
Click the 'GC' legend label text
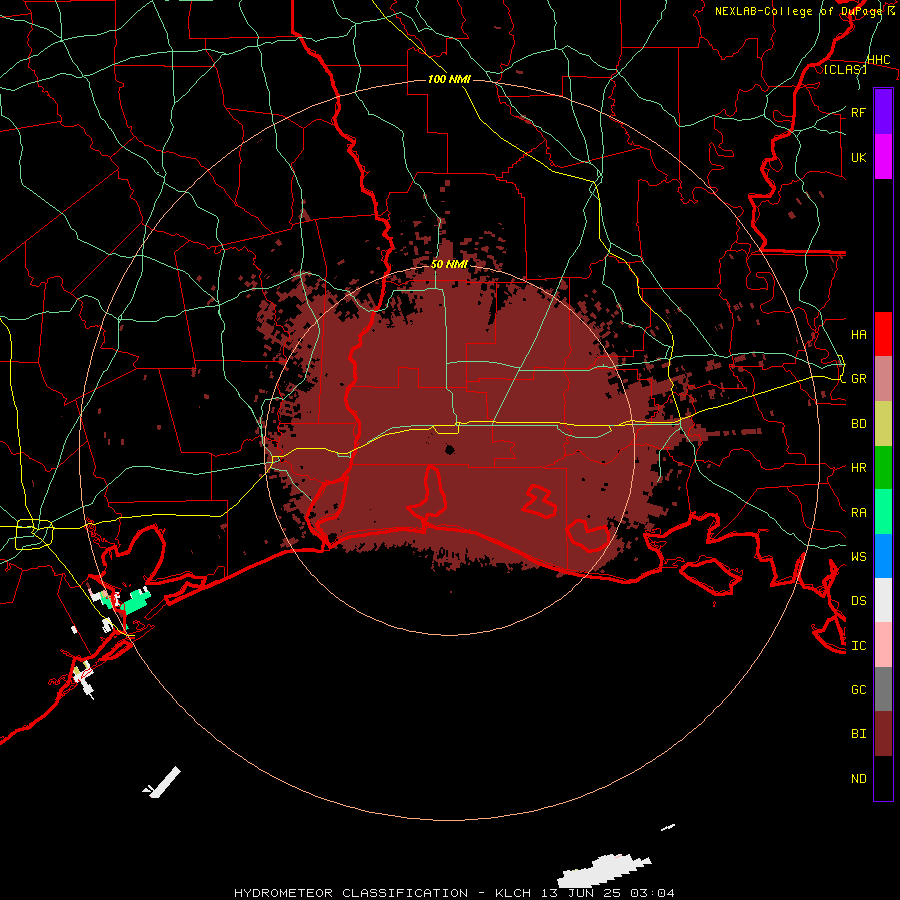click(x=858, y=690)
